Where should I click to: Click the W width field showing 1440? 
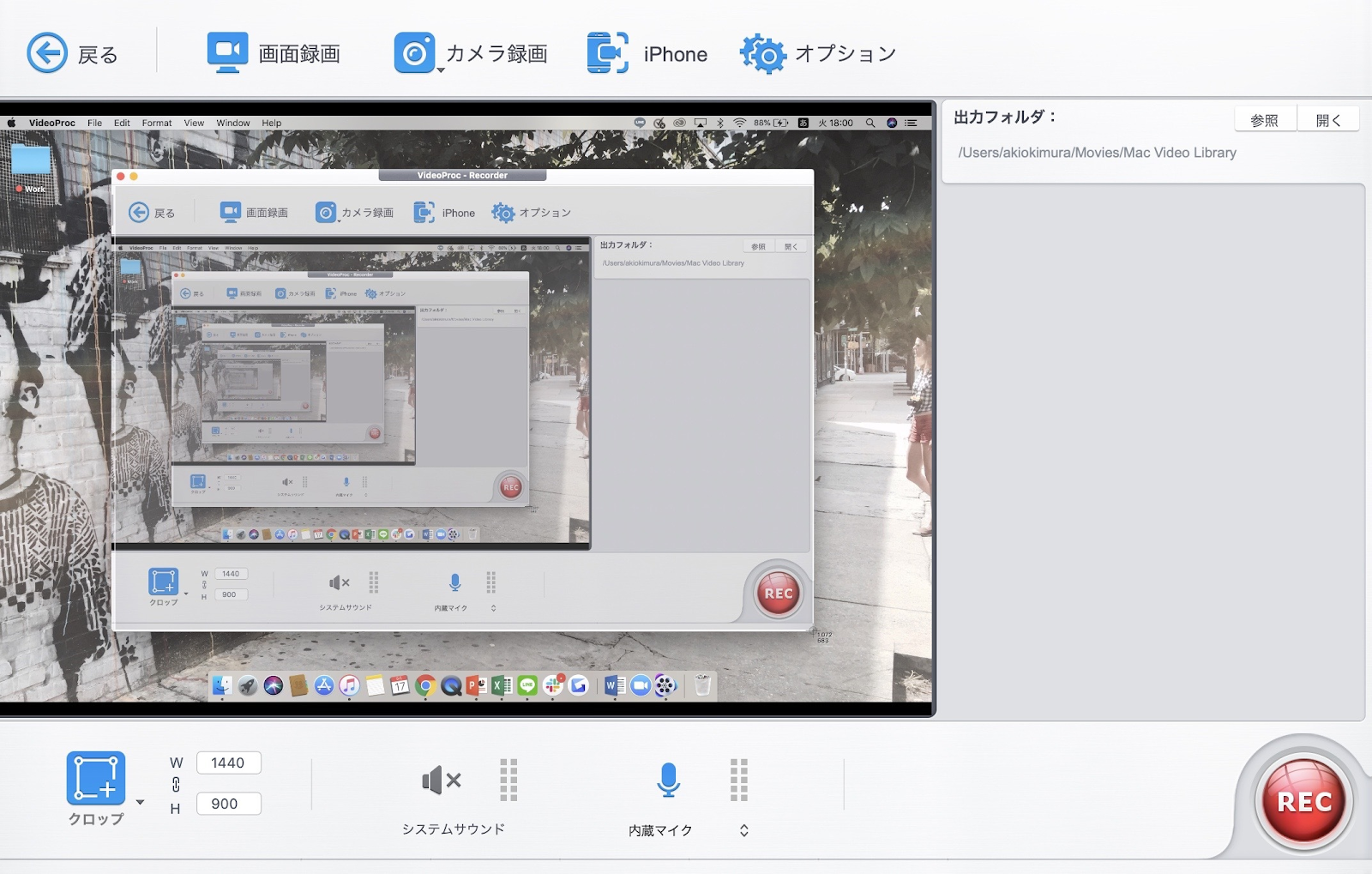pos(228,762)
